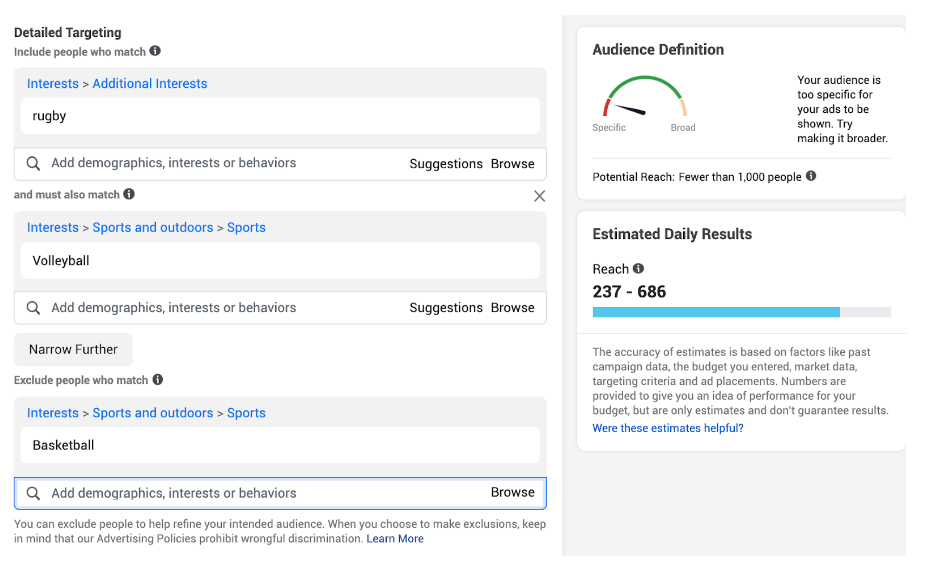The image size is (936, 566).
Task: Click the info icon next to Potential Reach
Action: (x=811, y=176)
